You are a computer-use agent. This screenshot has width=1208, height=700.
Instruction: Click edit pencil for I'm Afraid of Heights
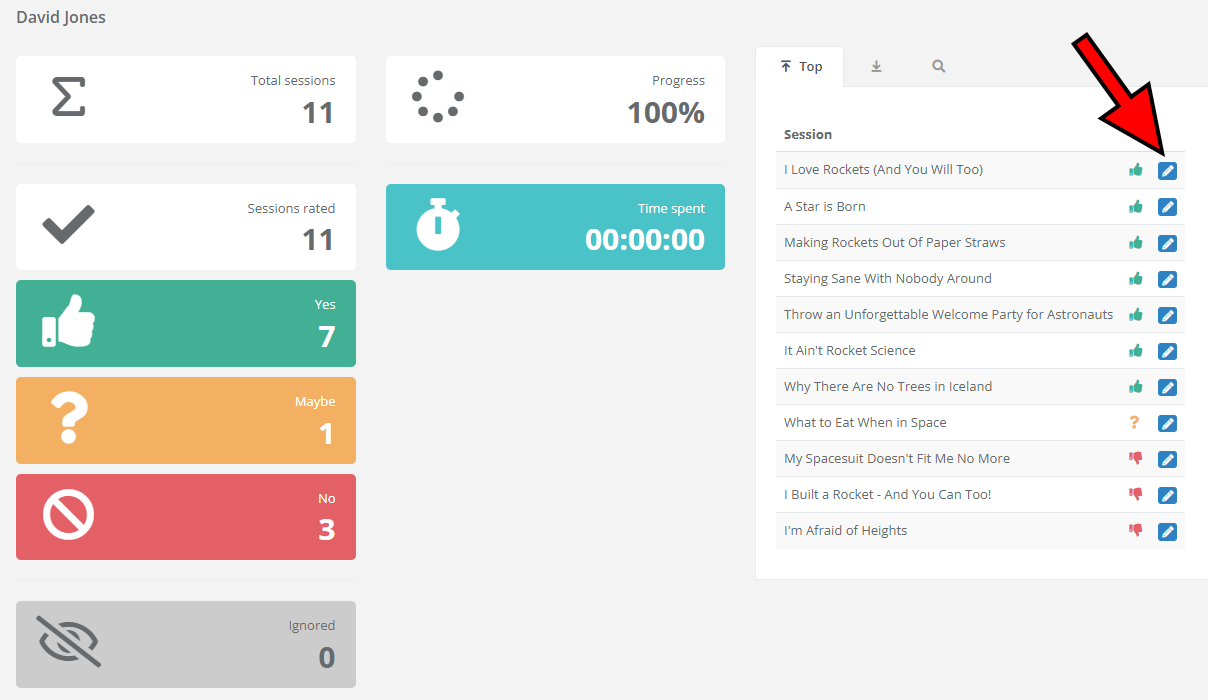[x=1167, y=531]
